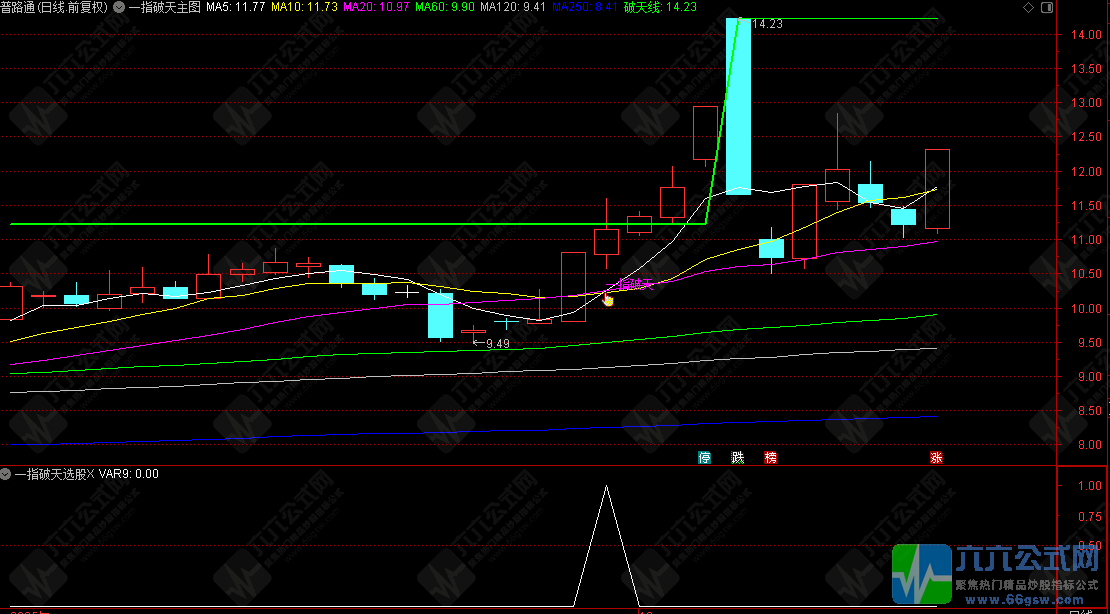Select the 普路通(日线.前复权) stock title
The width and height of the screenshot is (1110, 614).
pyautogui.click(x=55, y=7)
